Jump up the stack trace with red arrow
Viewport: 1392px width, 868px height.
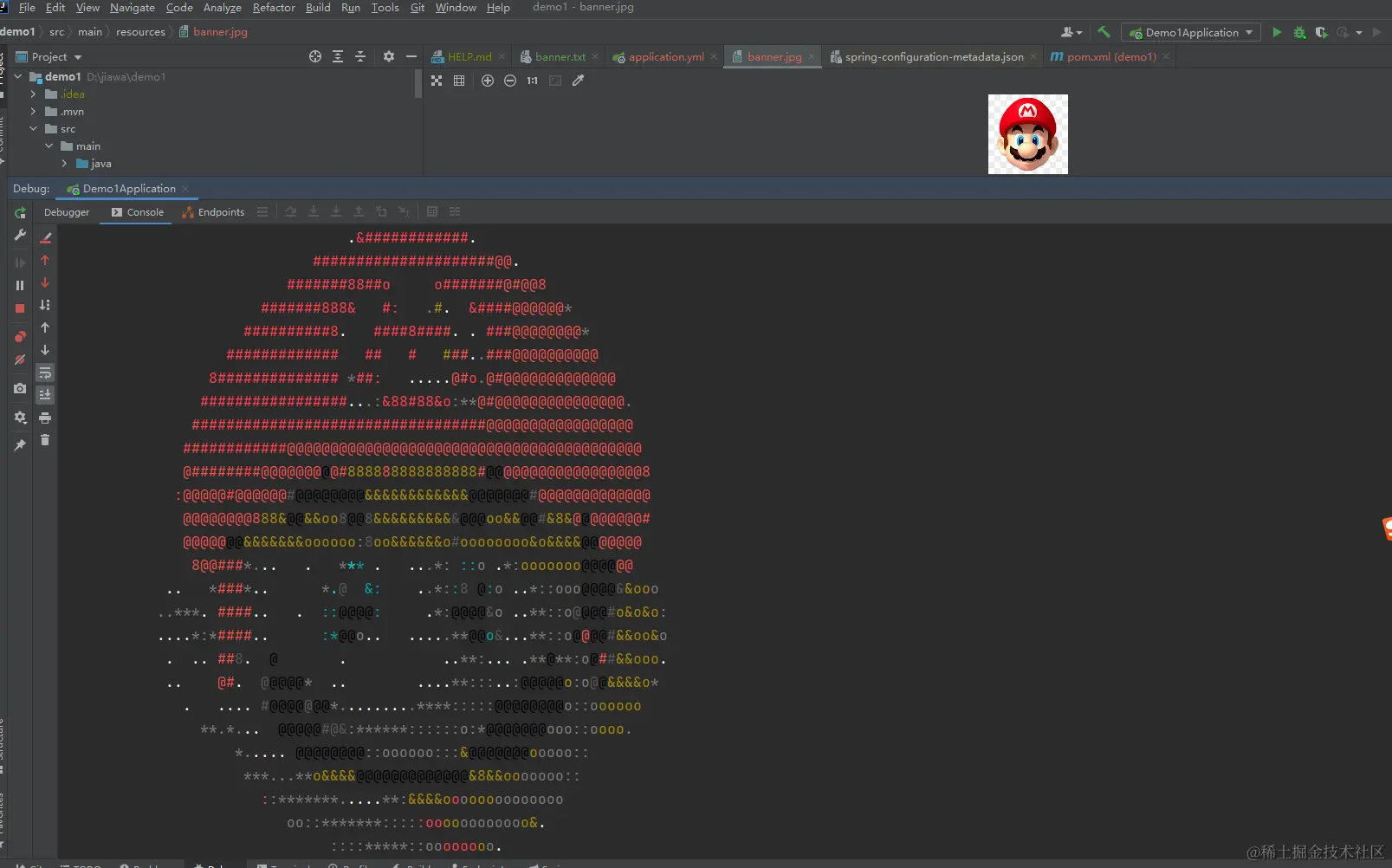(x=45, y=260)
